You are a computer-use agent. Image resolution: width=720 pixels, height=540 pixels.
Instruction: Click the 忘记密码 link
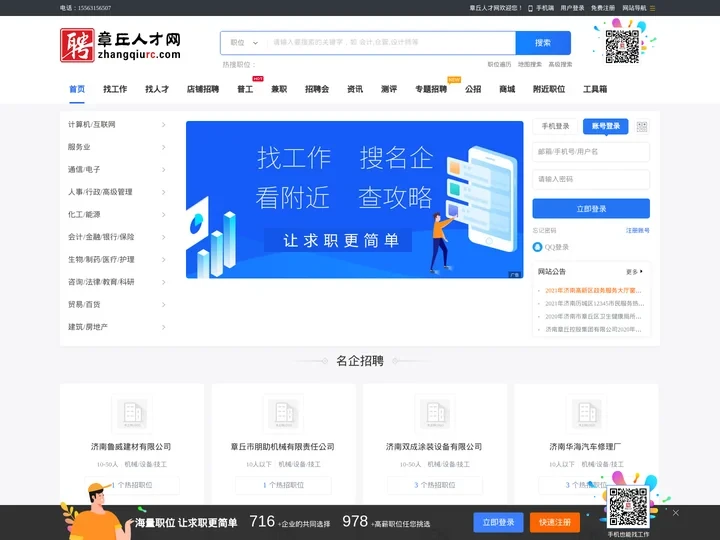pos(545,231)
